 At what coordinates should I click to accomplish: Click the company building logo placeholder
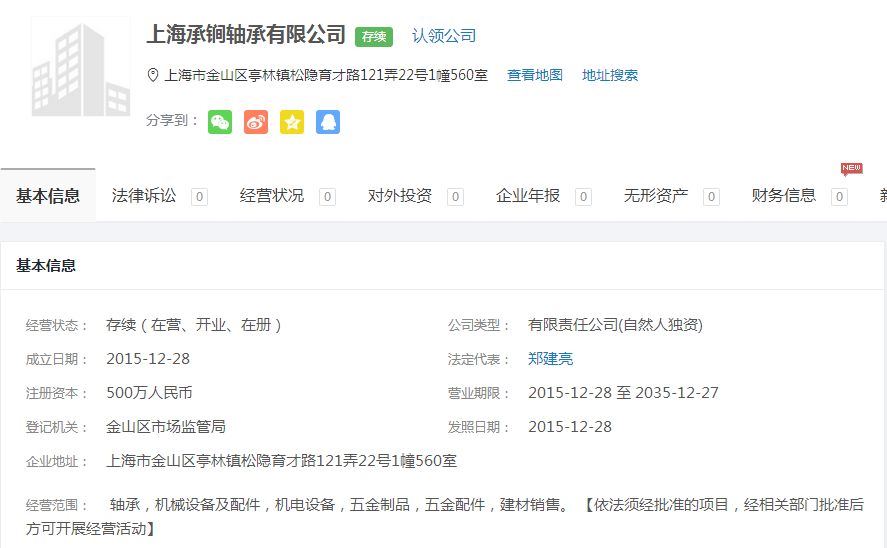[x=81, y=67]
